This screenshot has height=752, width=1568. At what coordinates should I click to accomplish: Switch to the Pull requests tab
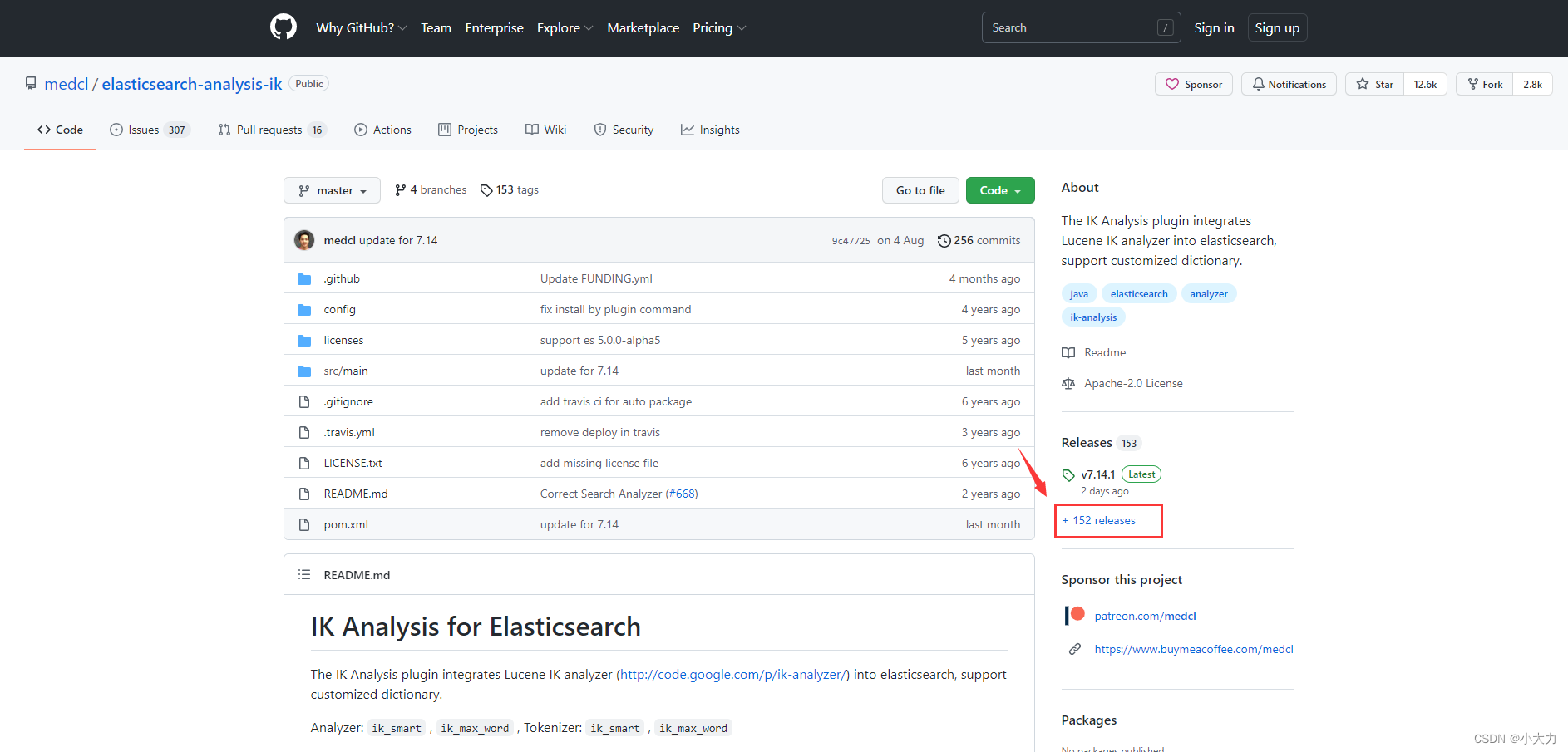point(272,130)
